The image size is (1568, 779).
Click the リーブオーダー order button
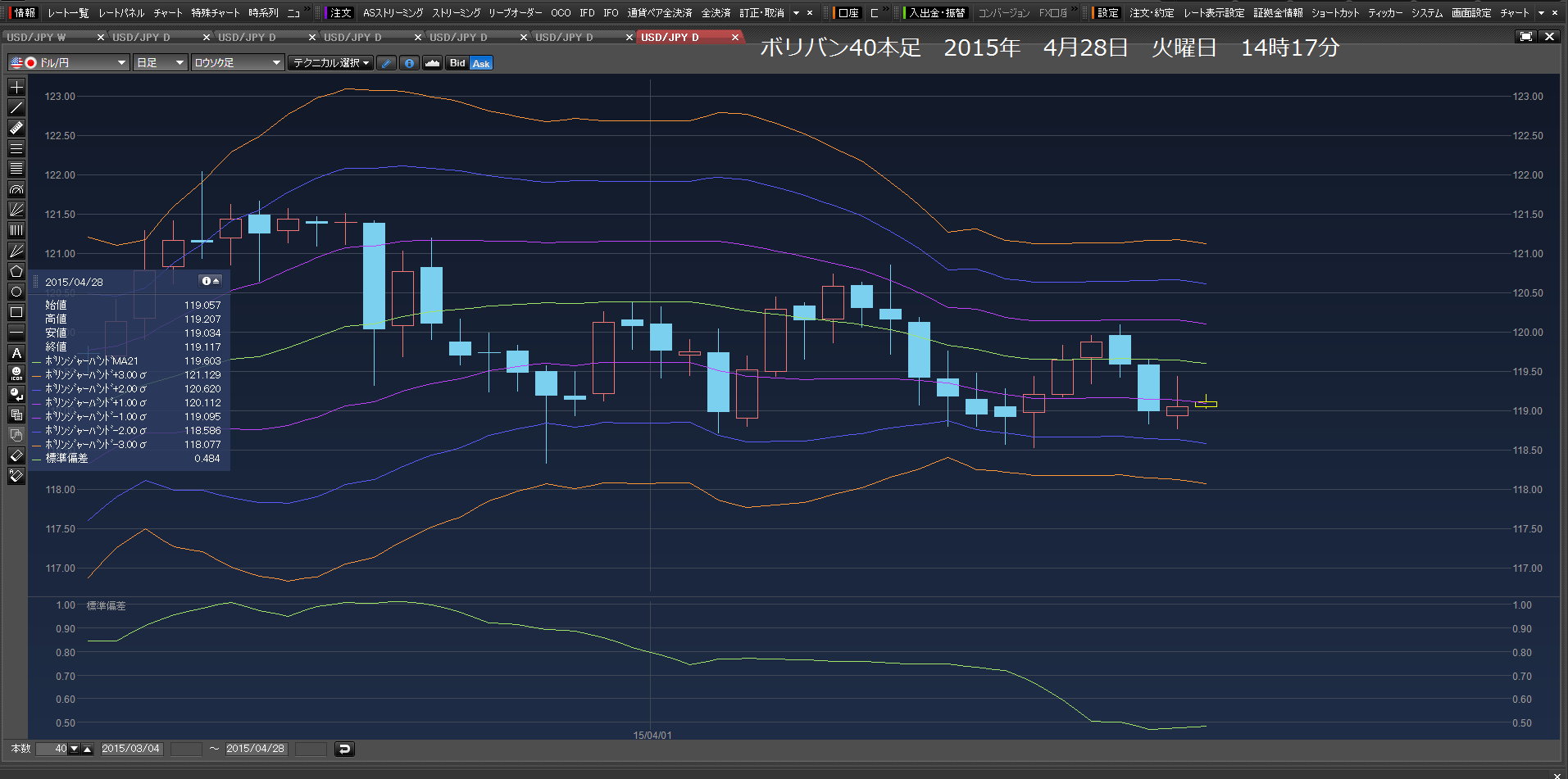[515, 13]
